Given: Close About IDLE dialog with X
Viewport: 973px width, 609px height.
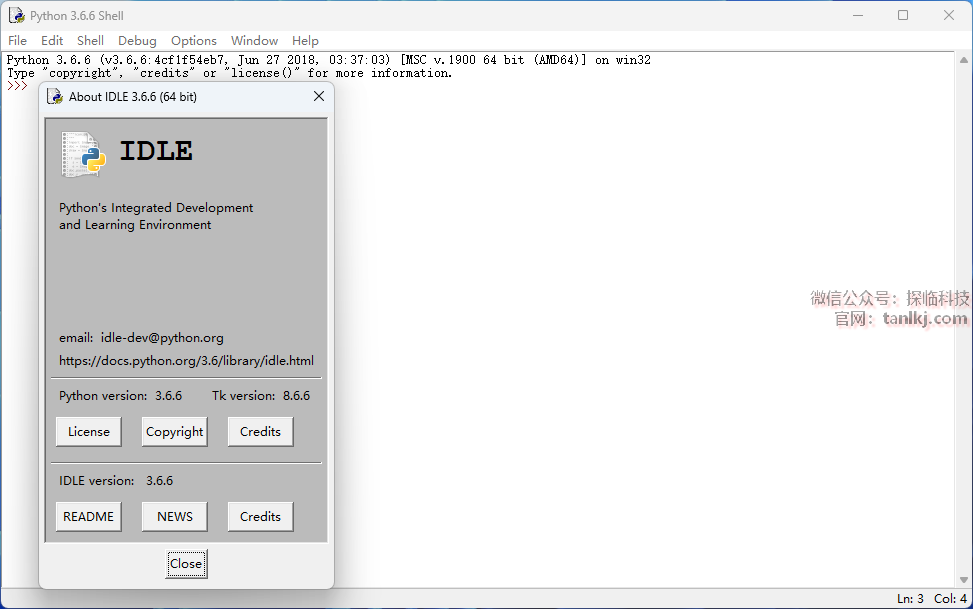Looking at the screenshot, I should (319, 96).
